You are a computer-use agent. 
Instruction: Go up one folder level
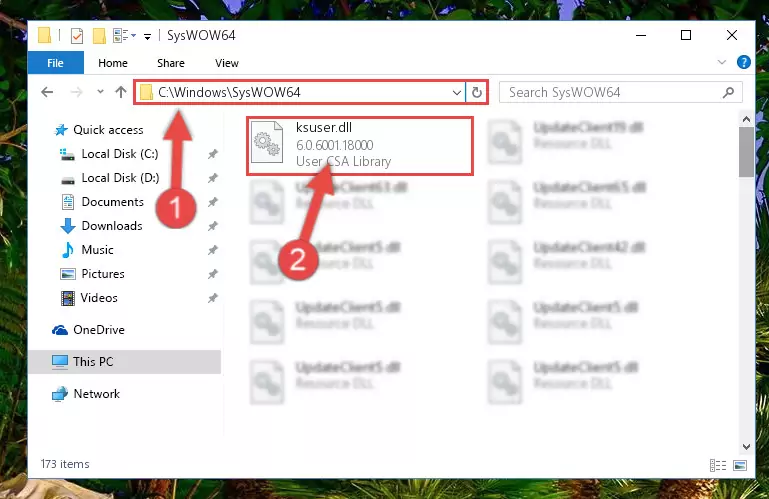121,92
